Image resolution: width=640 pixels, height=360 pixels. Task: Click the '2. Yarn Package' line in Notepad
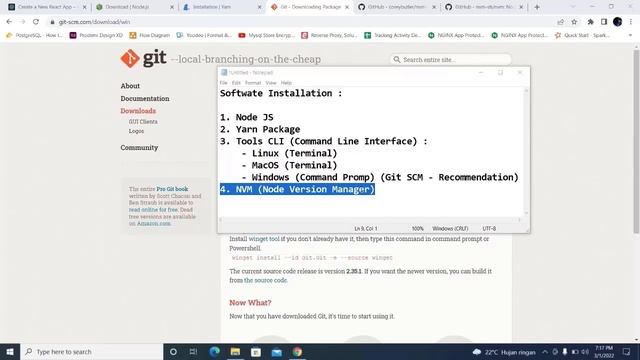point(260,129)
